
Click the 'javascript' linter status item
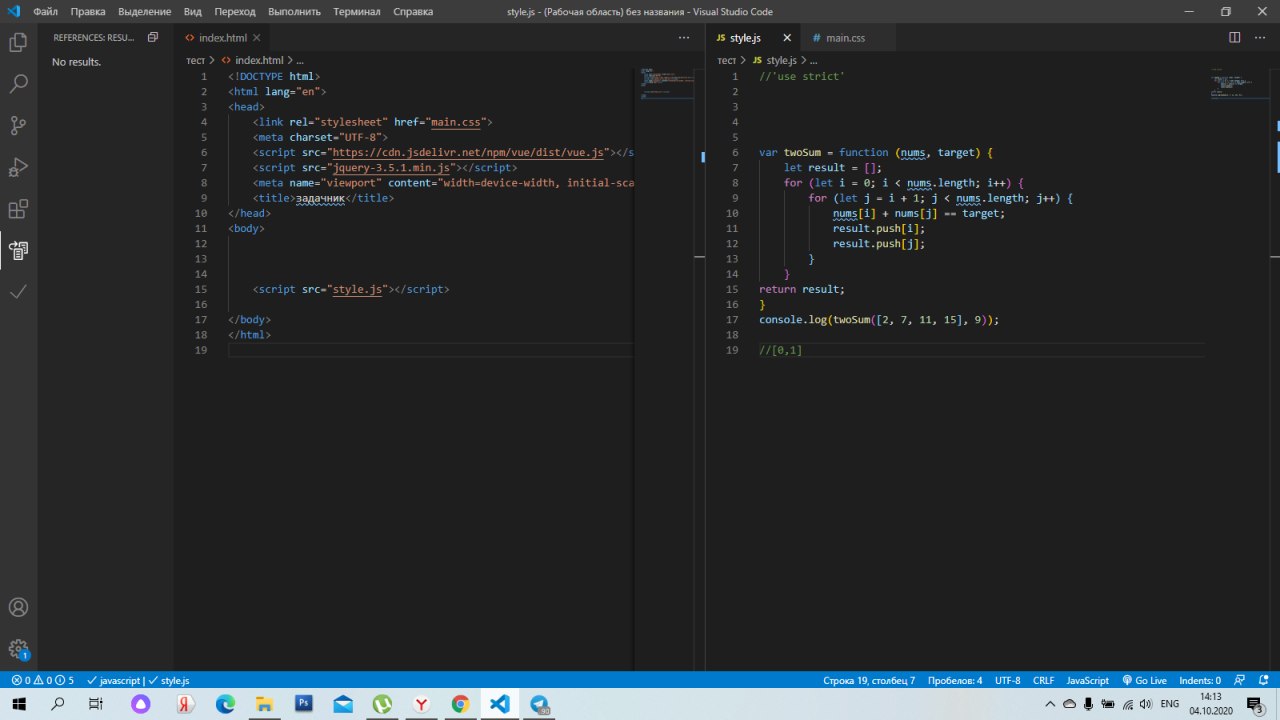[114, 680]
